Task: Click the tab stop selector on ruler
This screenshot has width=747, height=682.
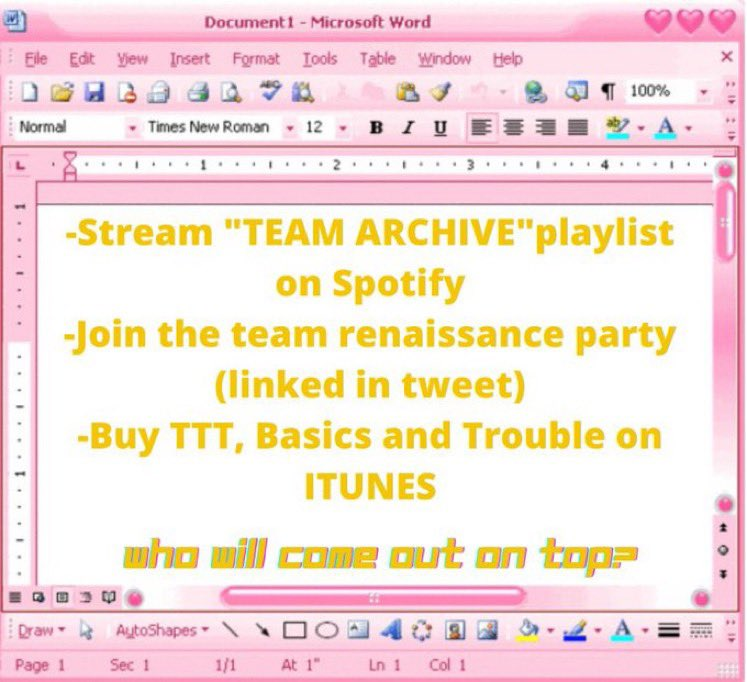Action: 20,166
